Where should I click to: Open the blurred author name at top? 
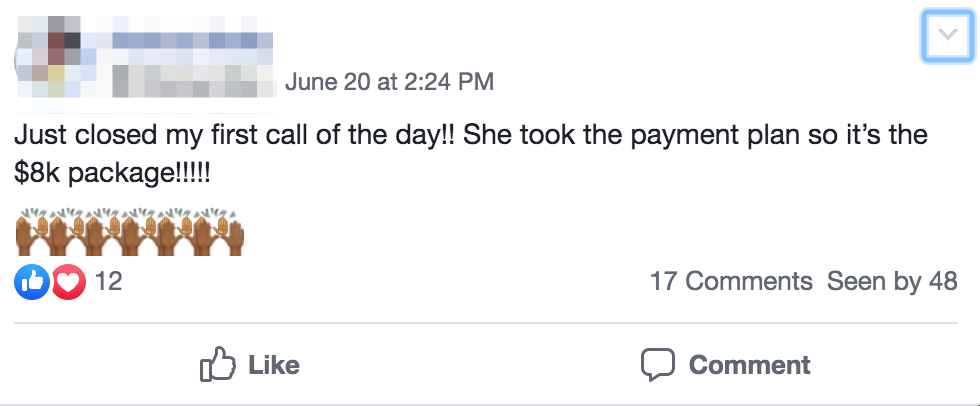[190, 42]
